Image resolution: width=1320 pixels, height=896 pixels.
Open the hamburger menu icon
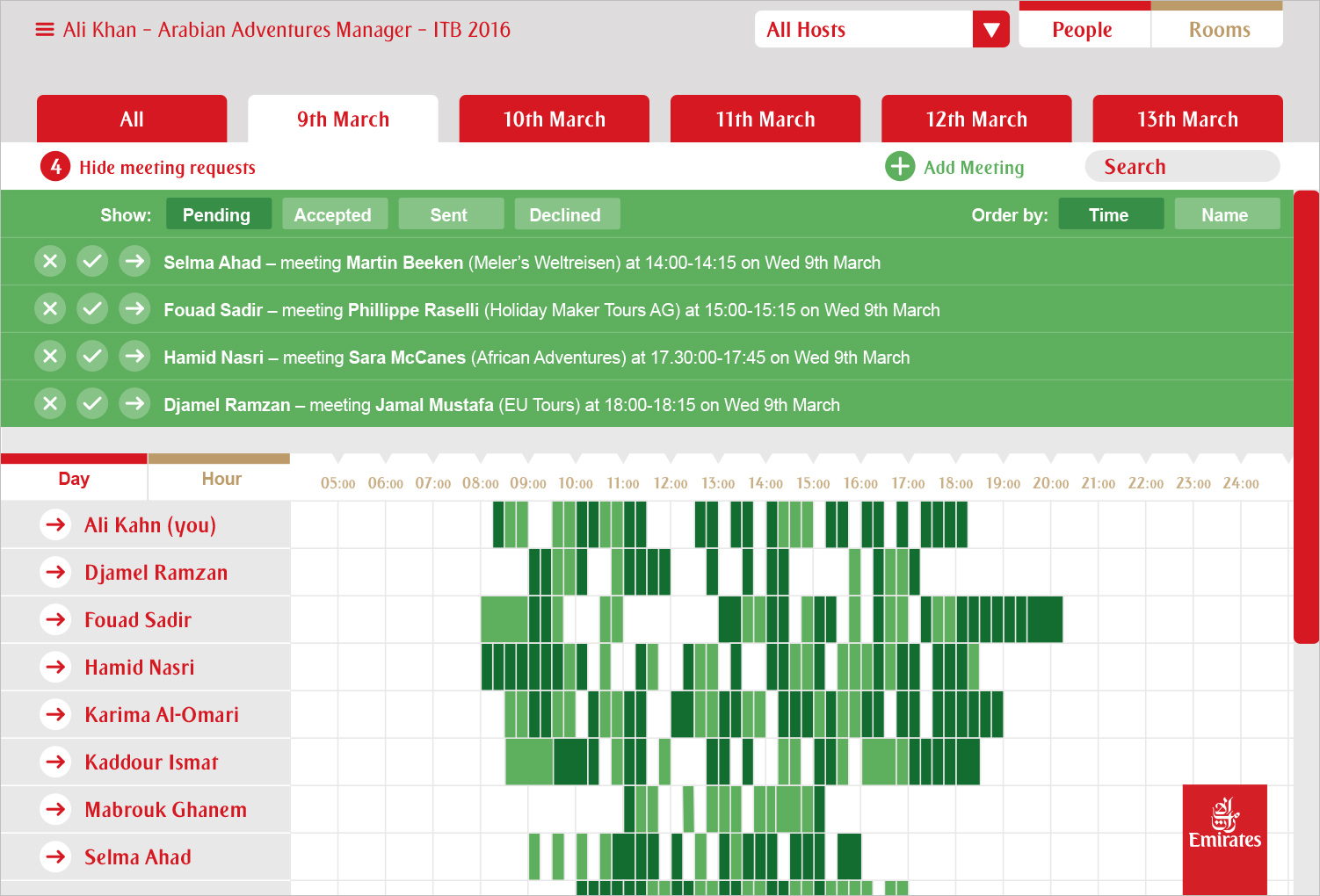point(44,30)
